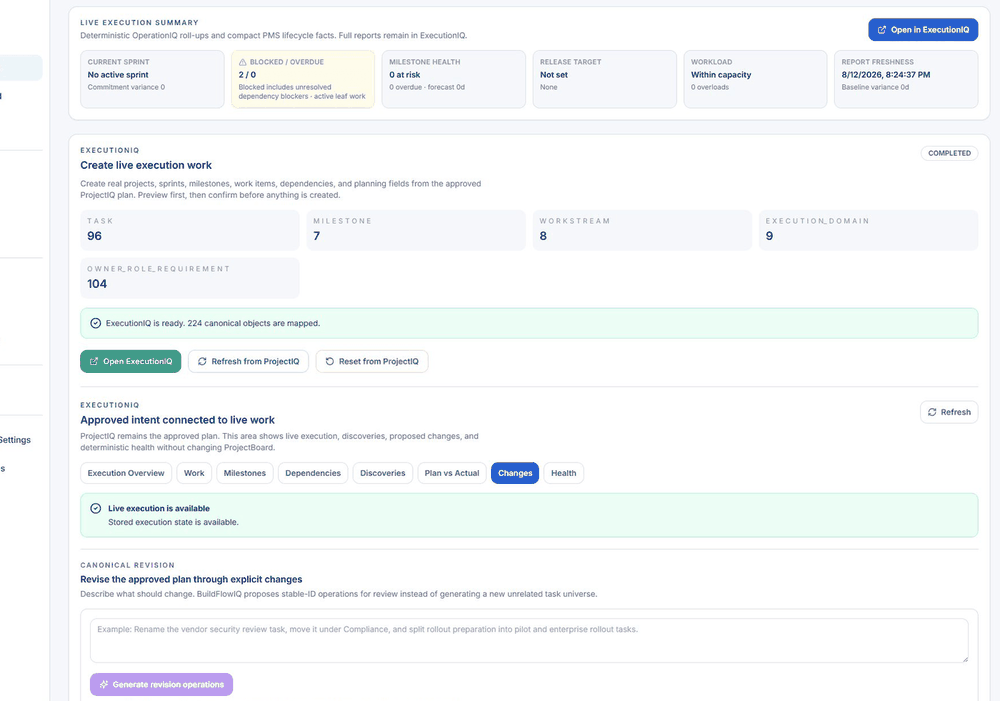The width and height of the screenshot is (1000, 701).
Task: Switch to the Health tab
Action: click(564, 473)
